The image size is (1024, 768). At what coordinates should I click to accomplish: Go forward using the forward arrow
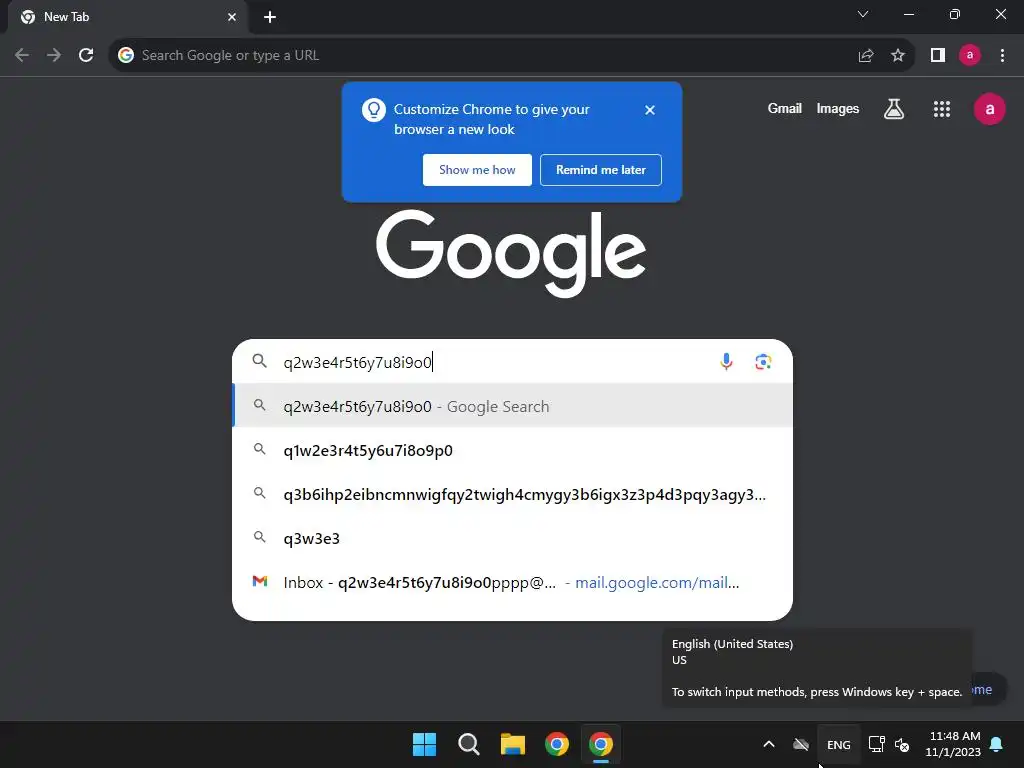(54, 56)
